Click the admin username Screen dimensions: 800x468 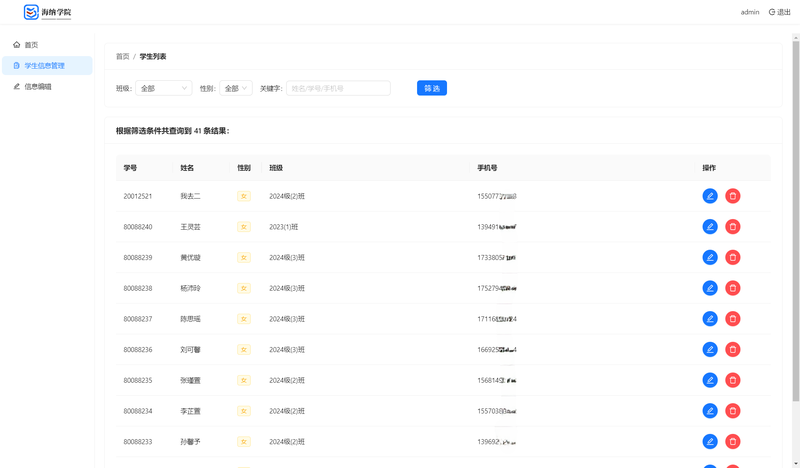(x=749, y=12)
